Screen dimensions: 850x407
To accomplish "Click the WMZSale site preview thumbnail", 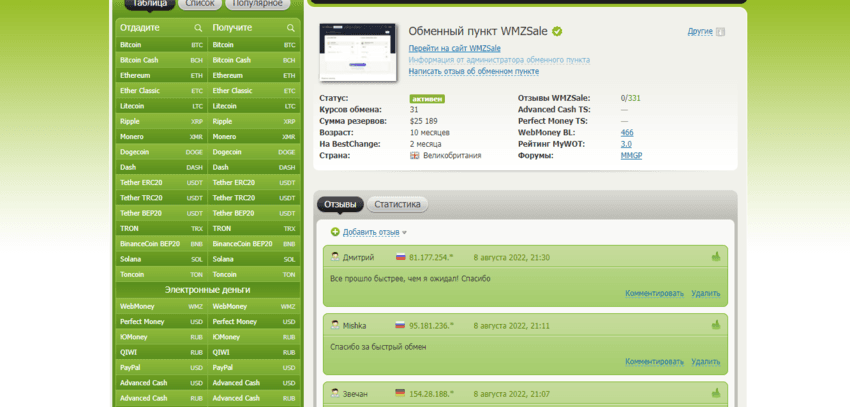I will pos(357,53).
